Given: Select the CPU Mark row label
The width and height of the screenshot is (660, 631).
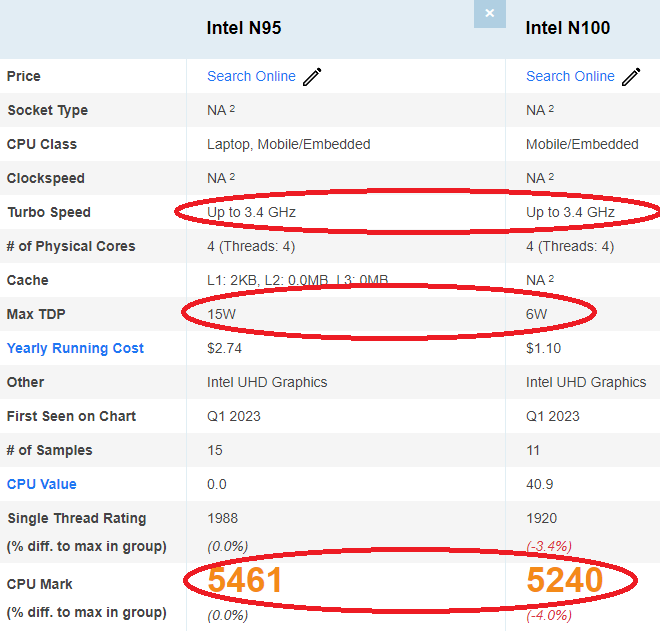Looking at the screenshot, I should [40, 584].
